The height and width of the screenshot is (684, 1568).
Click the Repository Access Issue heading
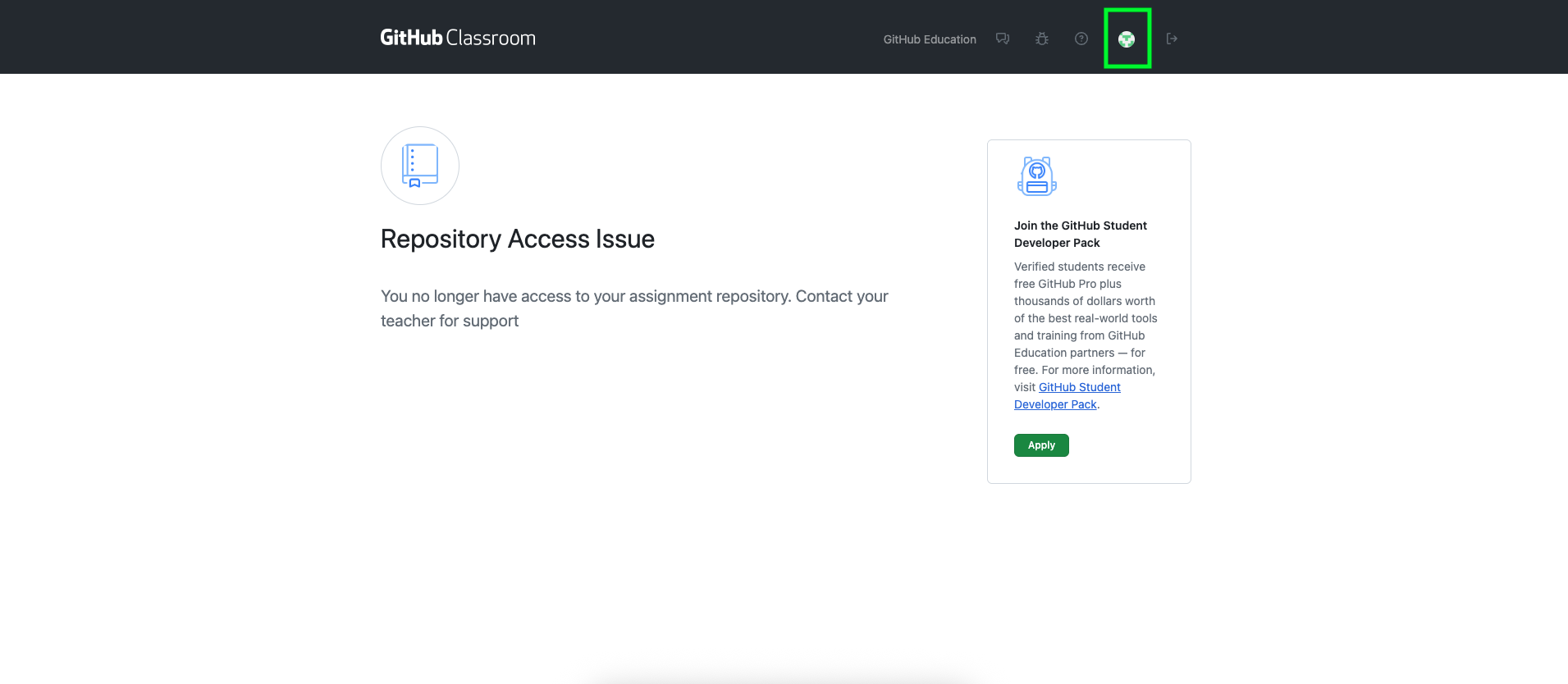517,239
